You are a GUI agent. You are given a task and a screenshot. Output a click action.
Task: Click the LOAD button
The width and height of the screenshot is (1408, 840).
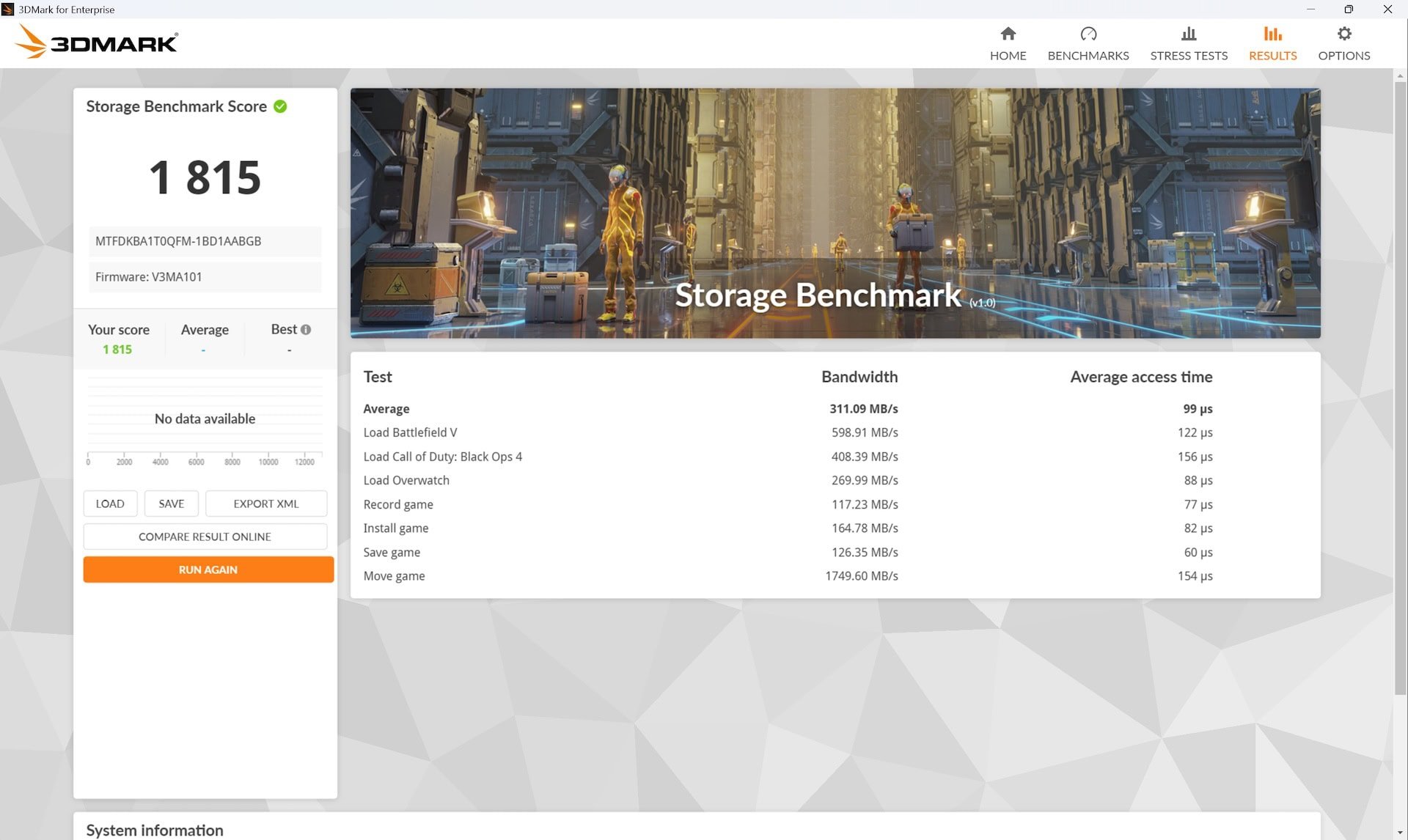click(x=110, y=504)
